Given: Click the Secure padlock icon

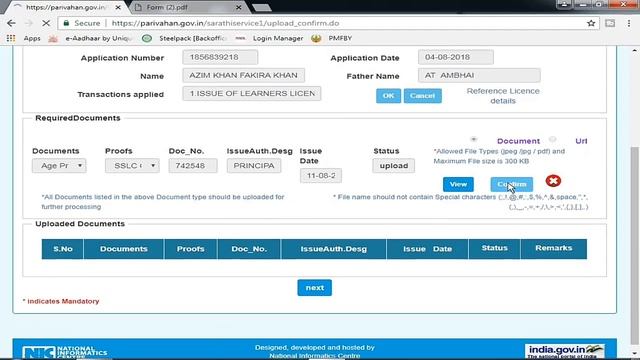Looking at the screenshot, I should pyautogui.click(x=66, y=23).
